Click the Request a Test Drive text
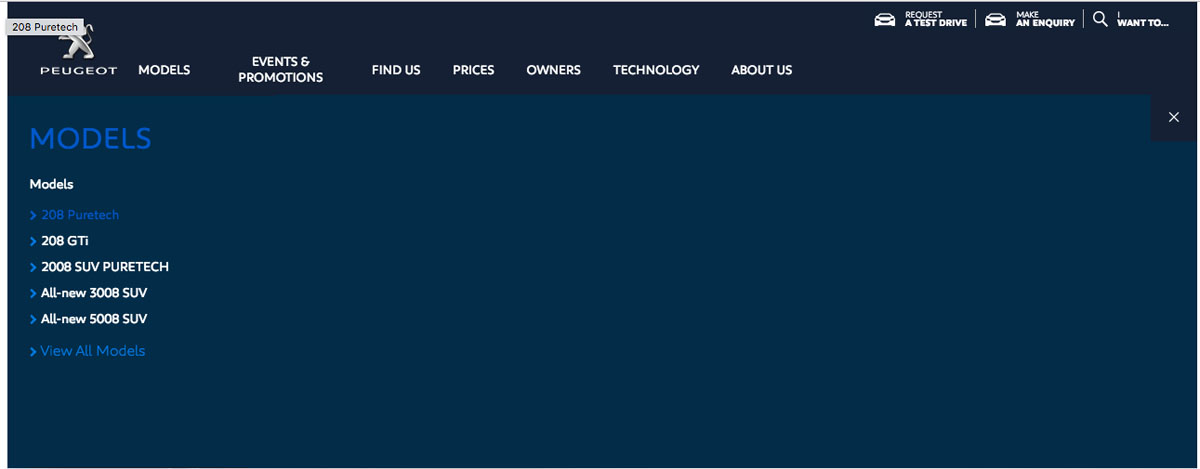Viewport: 1200px width, 469px height. 935,20
